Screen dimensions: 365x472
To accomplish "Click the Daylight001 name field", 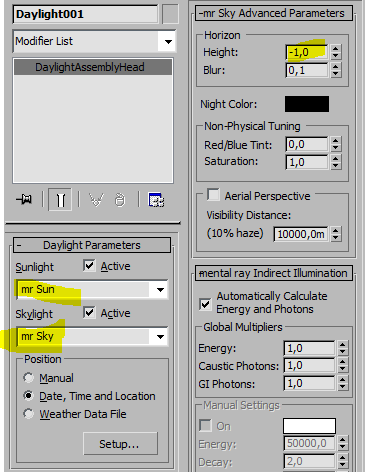I will click(85, 14).
